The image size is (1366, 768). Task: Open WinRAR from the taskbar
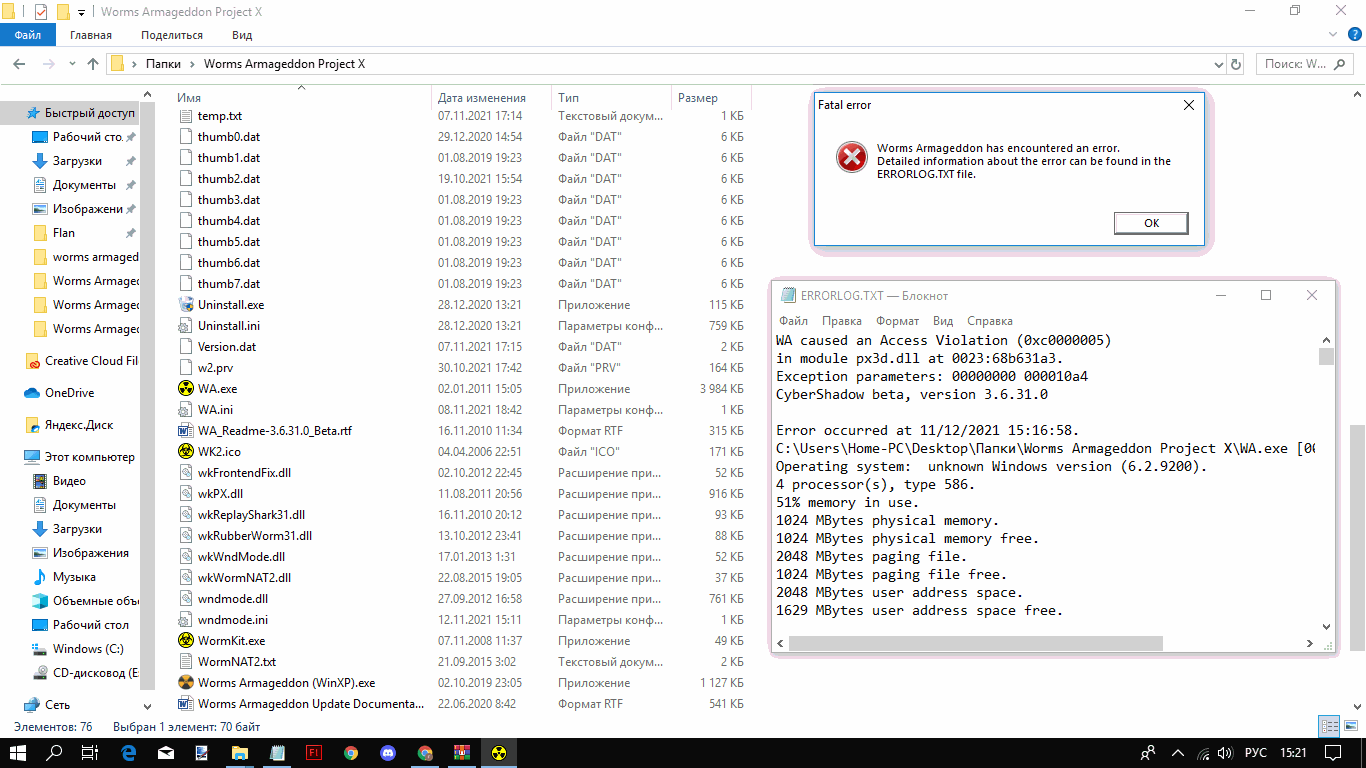pos(461,752)
